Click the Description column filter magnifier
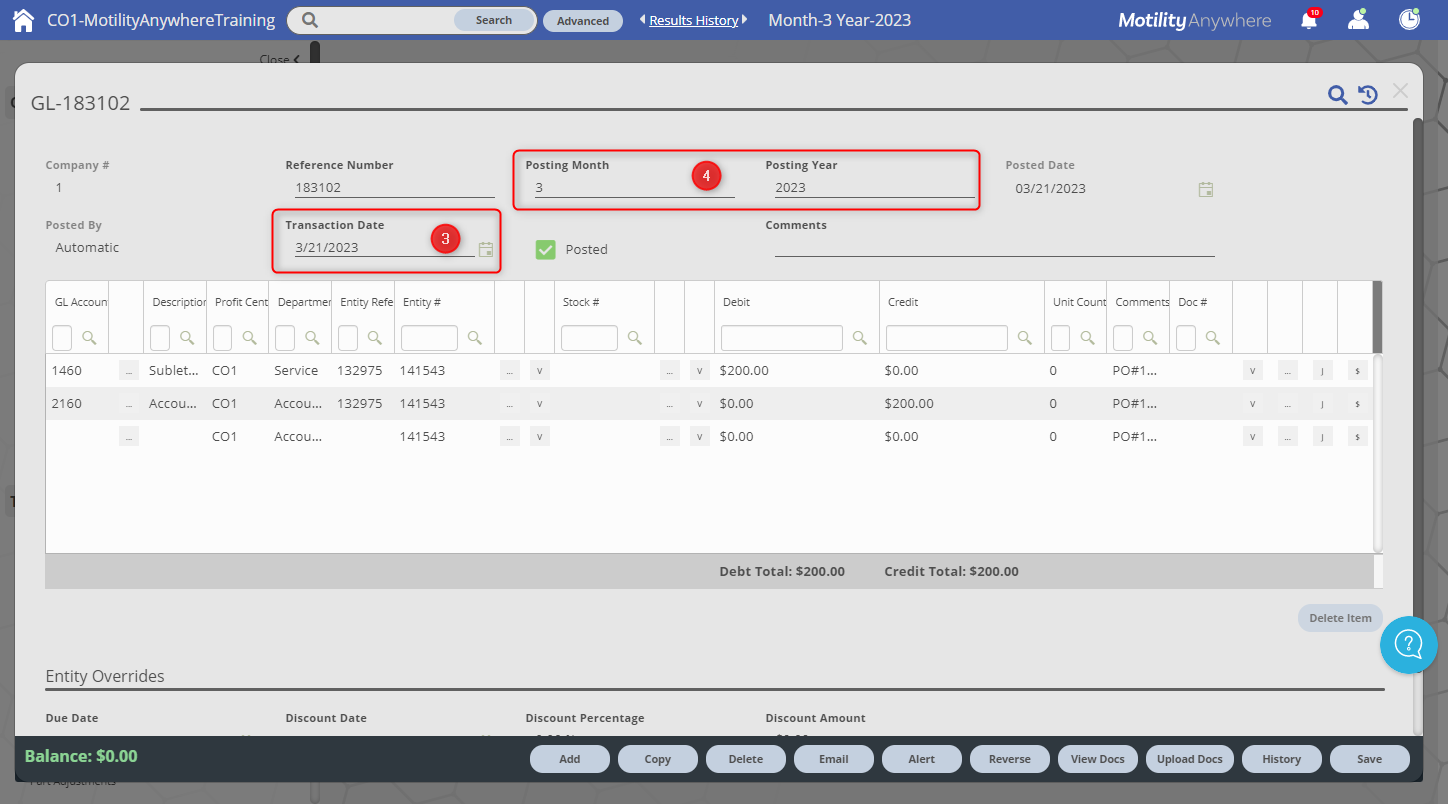This screenshot has height=804, width=1448. click(187, 338)
